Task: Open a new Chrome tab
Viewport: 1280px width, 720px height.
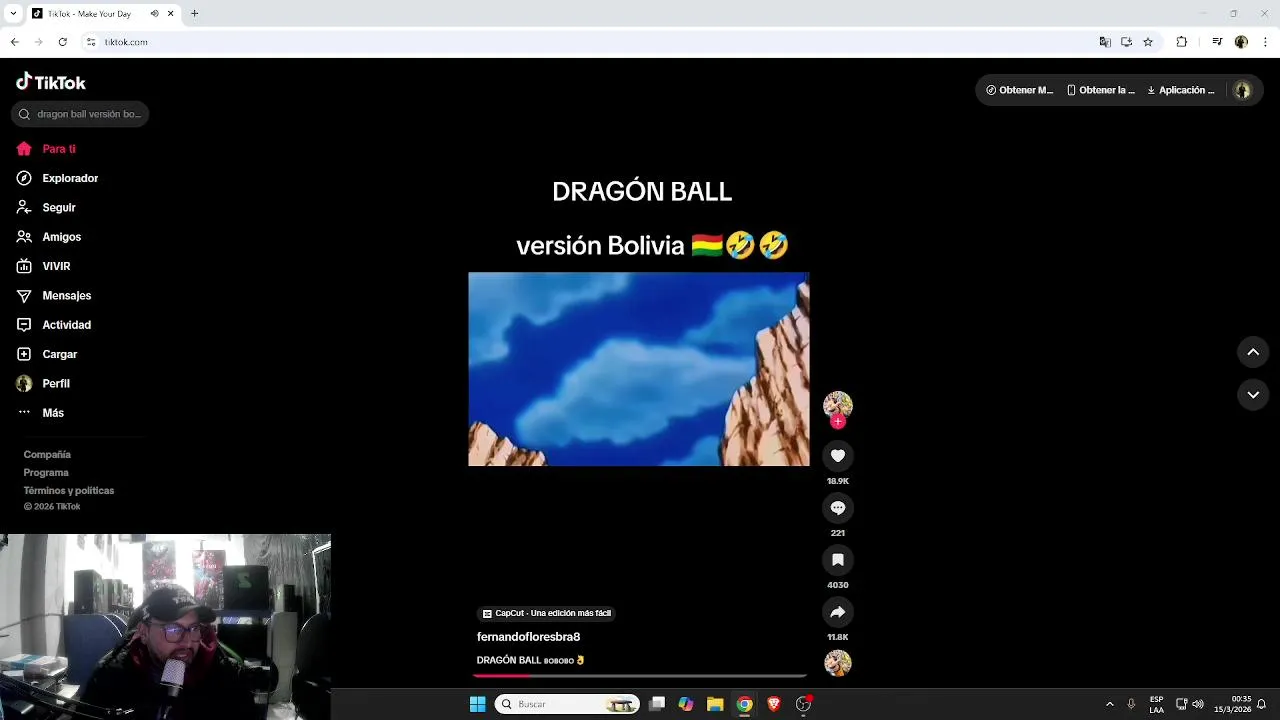Action: 194,14
